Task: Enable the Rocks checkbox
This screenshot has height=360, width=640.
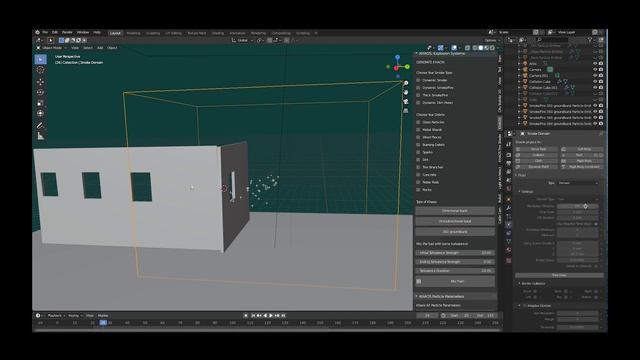Action: click(x=418, y=190)
